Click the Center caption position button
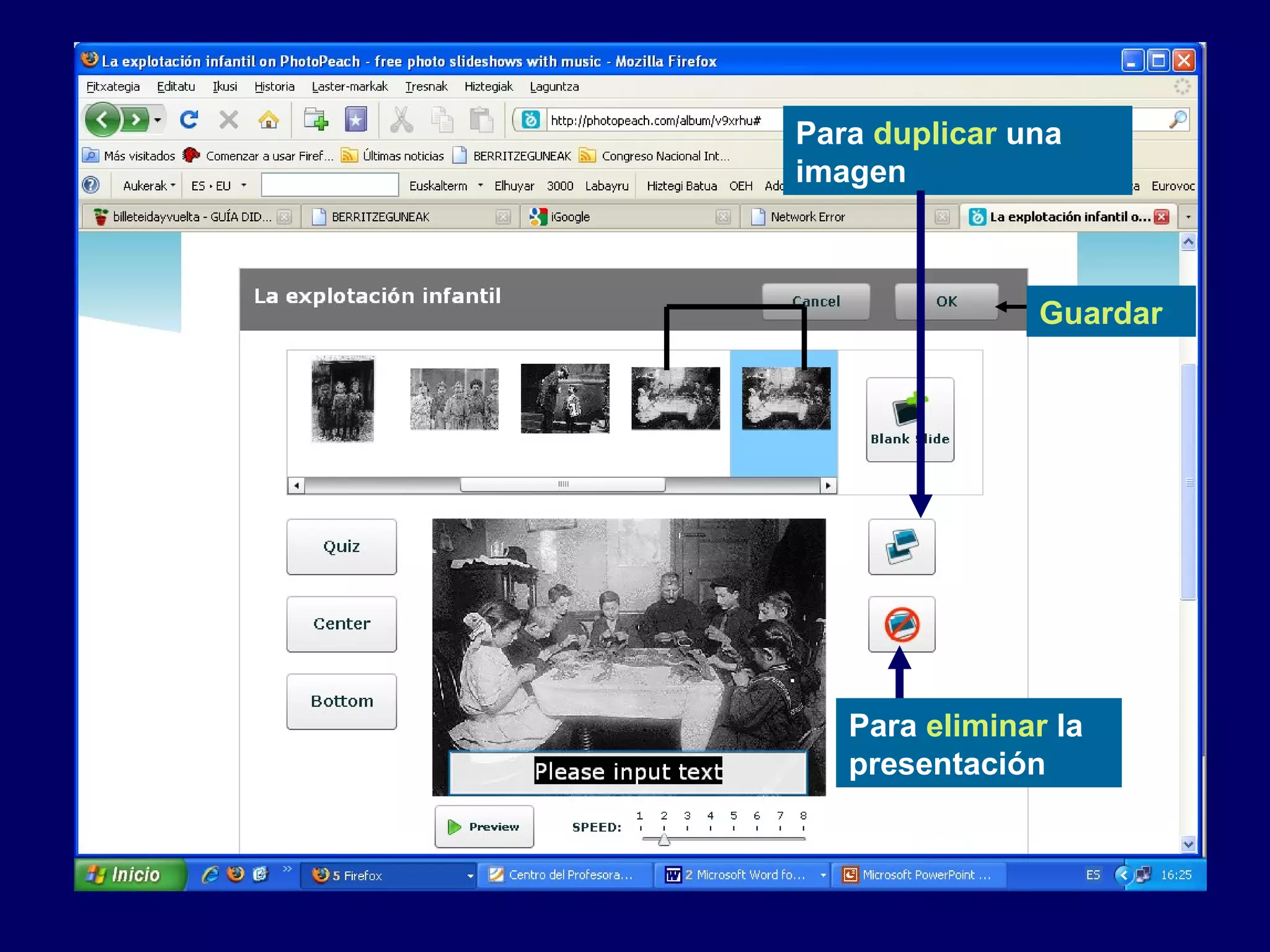The height and width of the screenshot is (952, 1270). pyautogui.click(x=341, y=624)
